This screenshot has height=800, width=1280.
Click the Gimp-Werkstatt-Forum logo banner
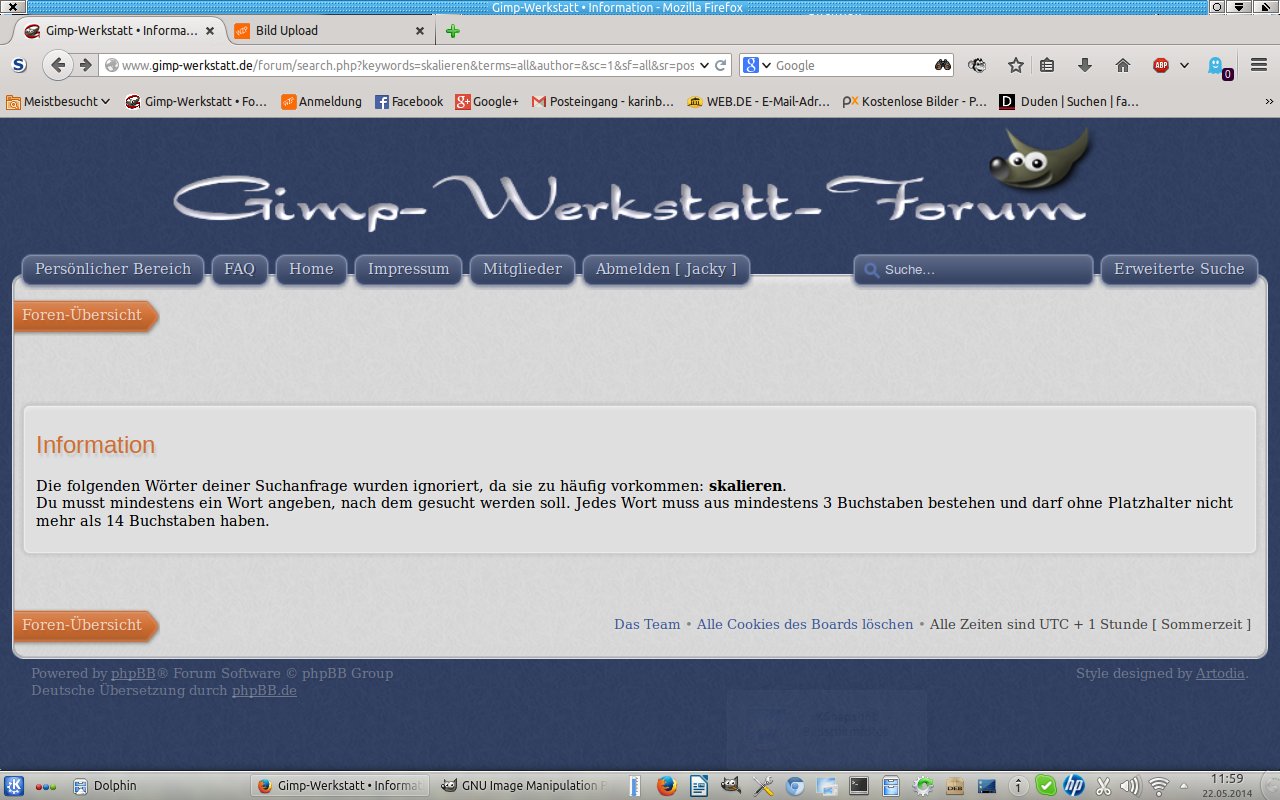(632, 180)
